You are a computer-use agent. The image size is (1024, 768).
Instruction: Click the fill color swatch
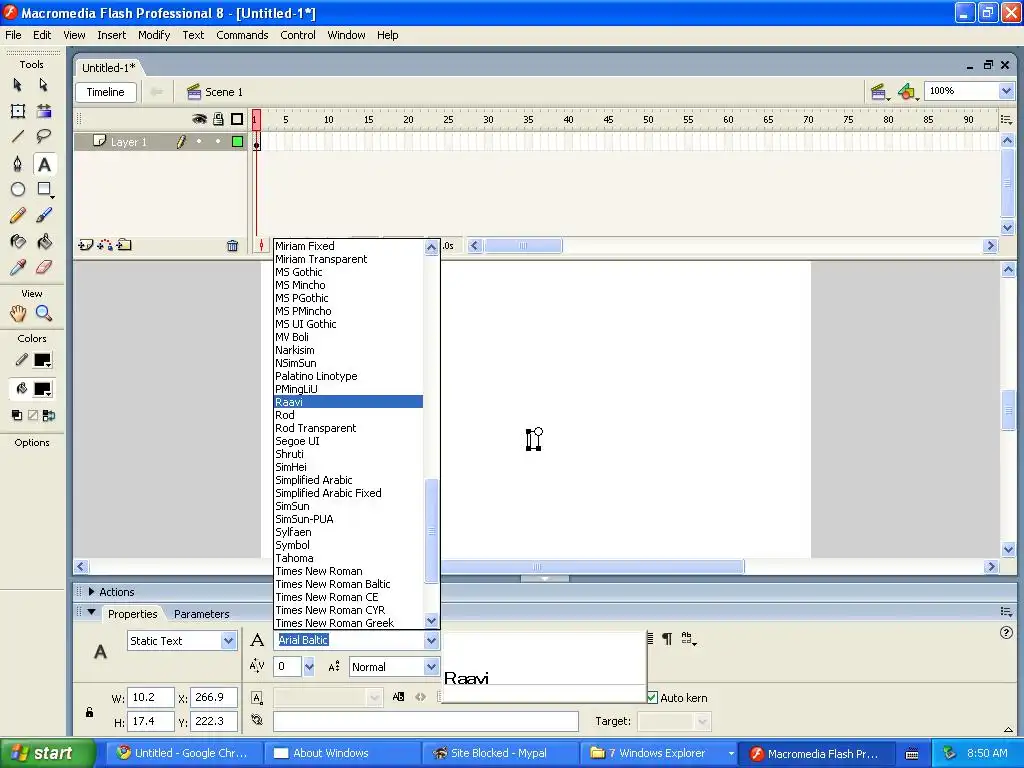pyautogui.click(x=42, y=389)
